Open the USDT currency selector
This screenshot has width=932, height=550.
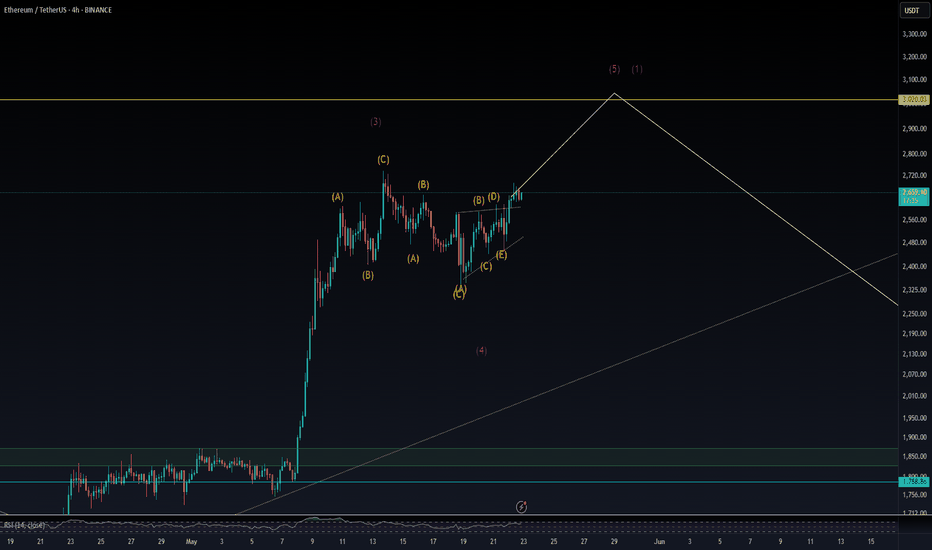coord(912,10)
